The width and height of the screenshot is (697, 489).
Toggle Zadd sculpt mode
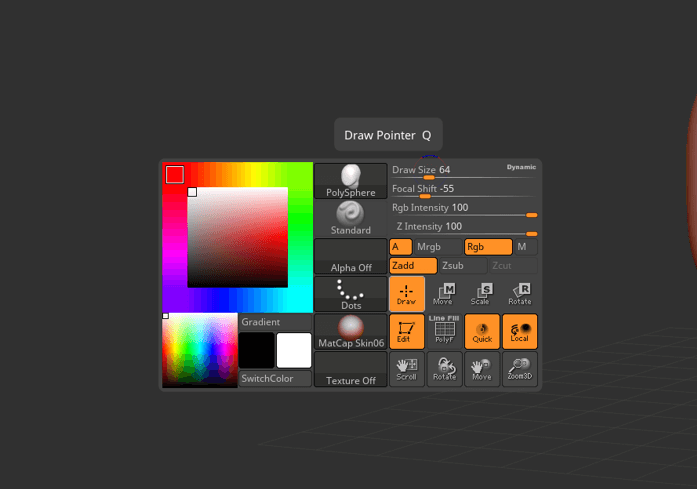[413, 266]
